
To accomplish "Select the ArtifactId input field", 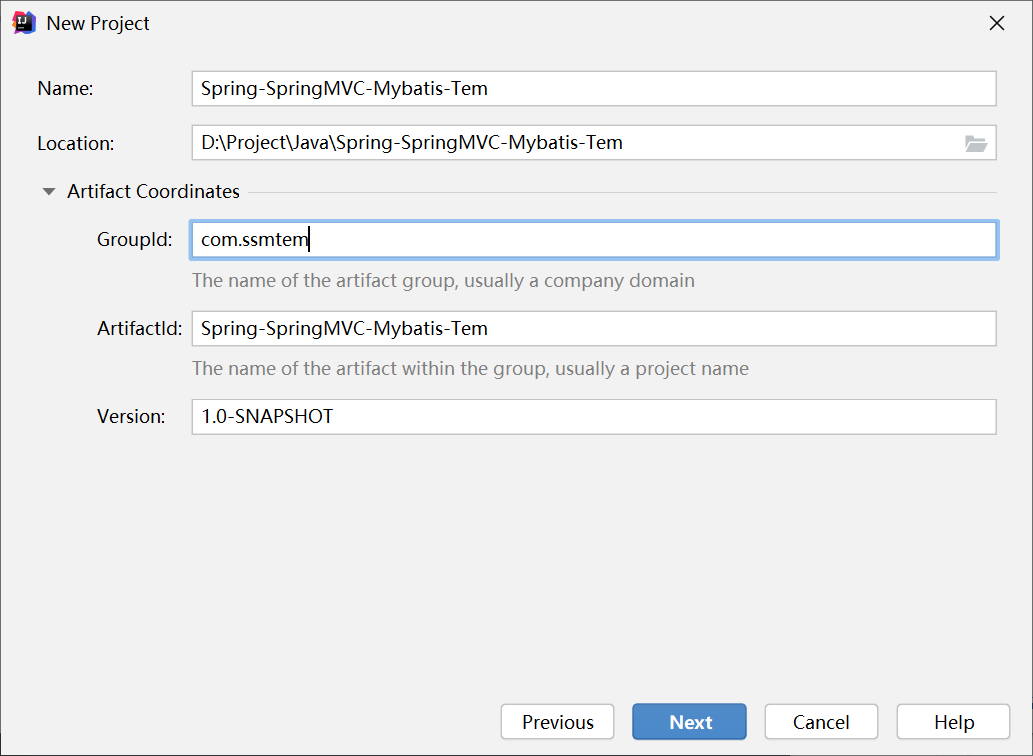I will coord(594,328).
